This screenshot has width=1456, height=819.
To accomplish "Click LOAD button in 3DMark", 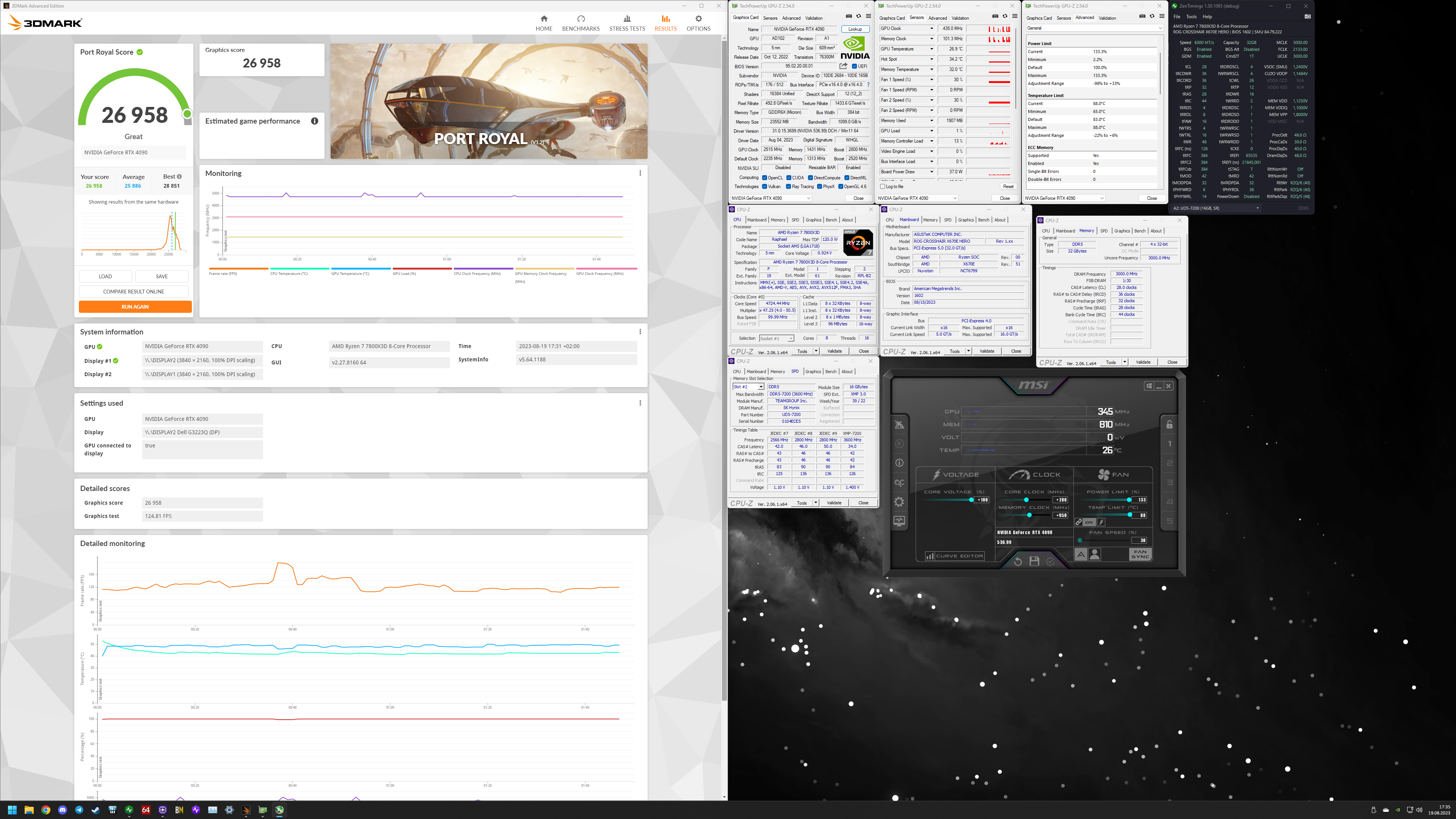I will point(105,276).
